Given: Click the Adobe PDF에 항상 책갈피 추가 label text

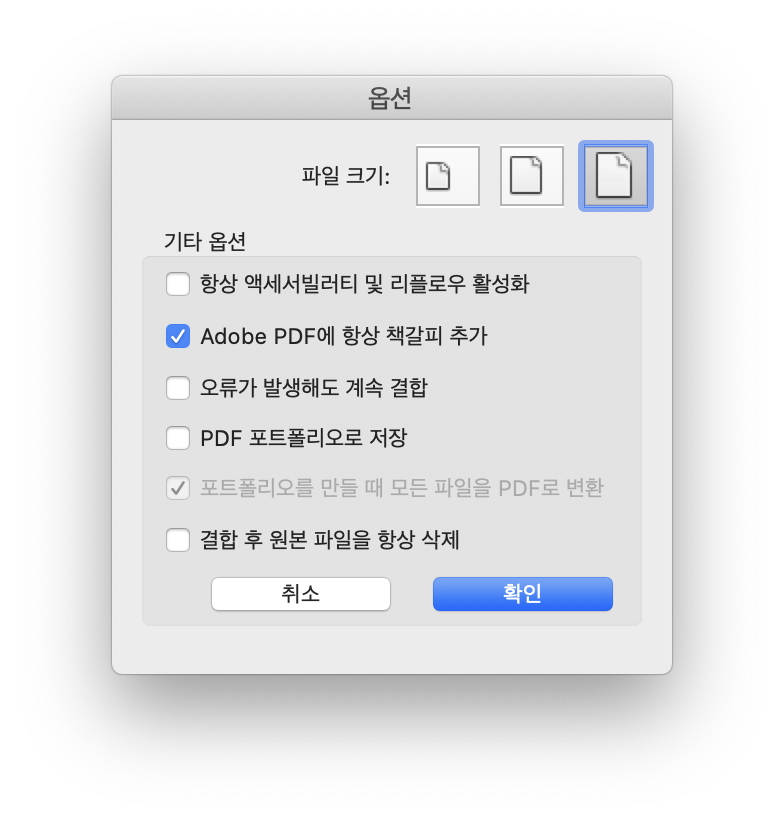Looking at the screenshot, I should tap(344, 336).
